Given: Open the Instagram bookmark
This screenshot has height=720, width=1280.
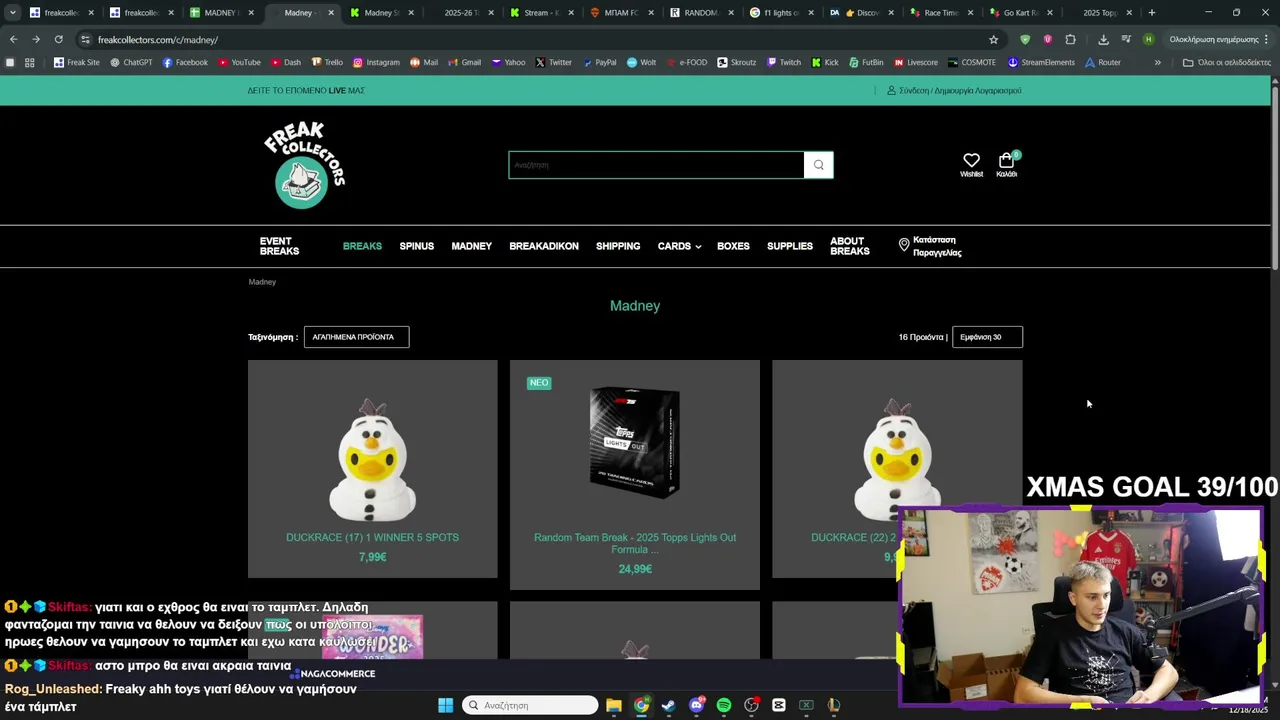Looking at the screenshot, I should point(376,62).
